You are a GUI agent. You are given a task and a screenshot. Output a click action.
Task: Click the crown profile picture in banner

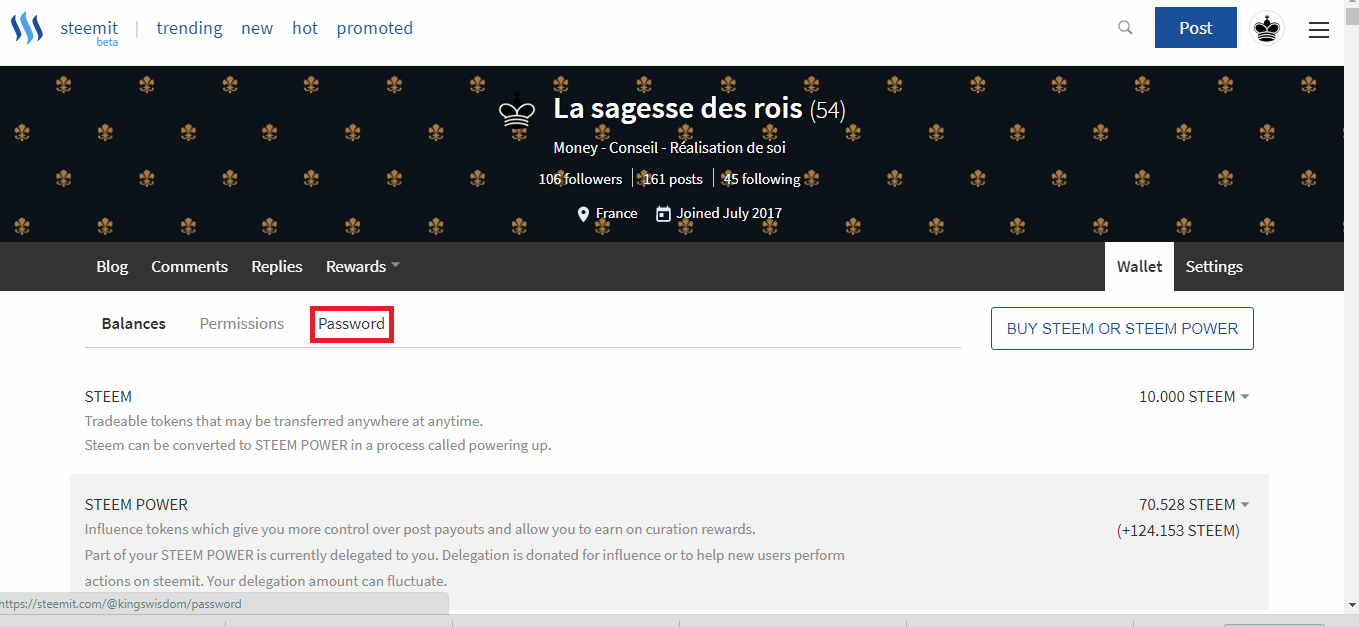coord(517,109)
